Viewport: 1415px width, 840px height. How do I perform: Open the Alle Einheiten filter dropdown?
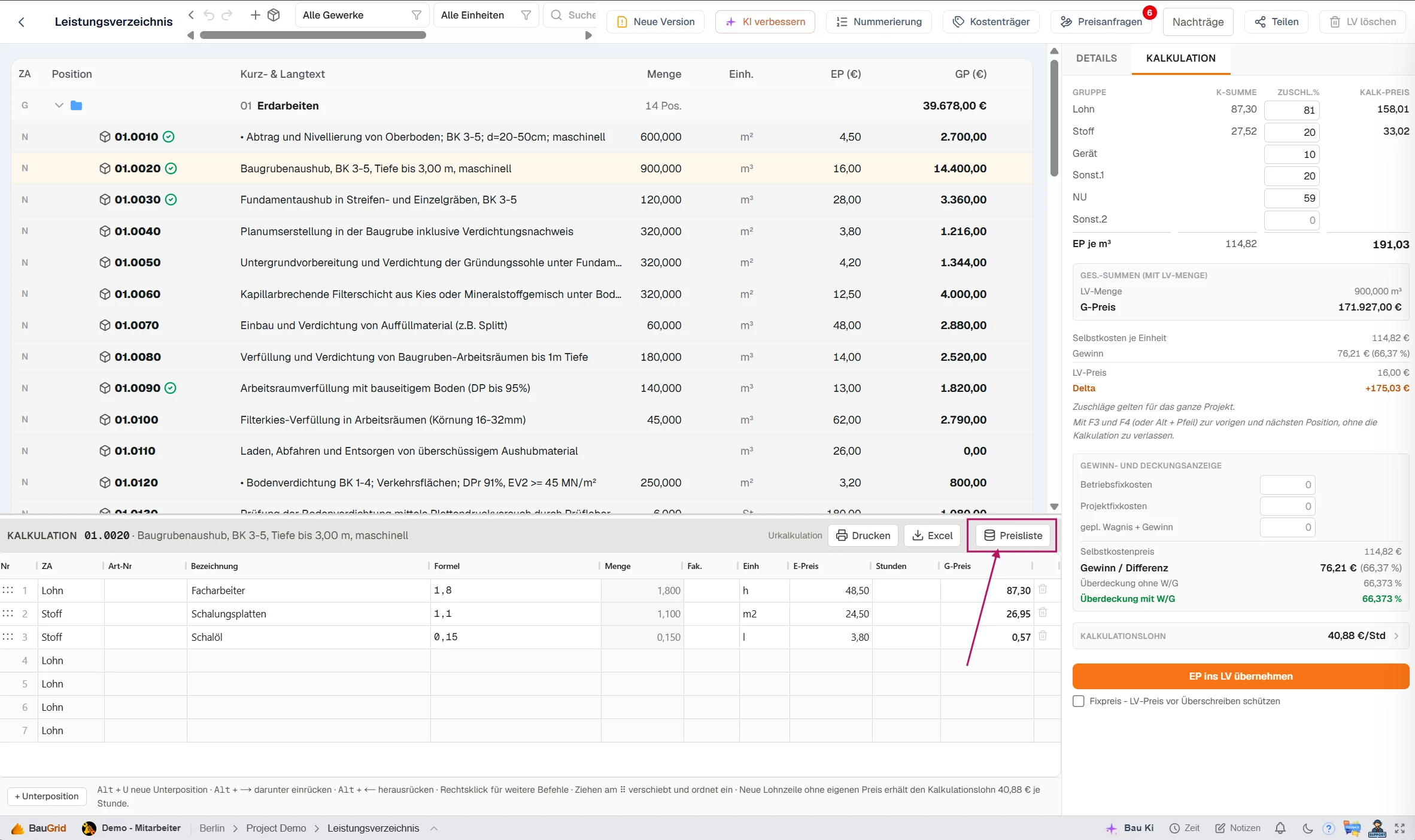click(x=486, y=15)
